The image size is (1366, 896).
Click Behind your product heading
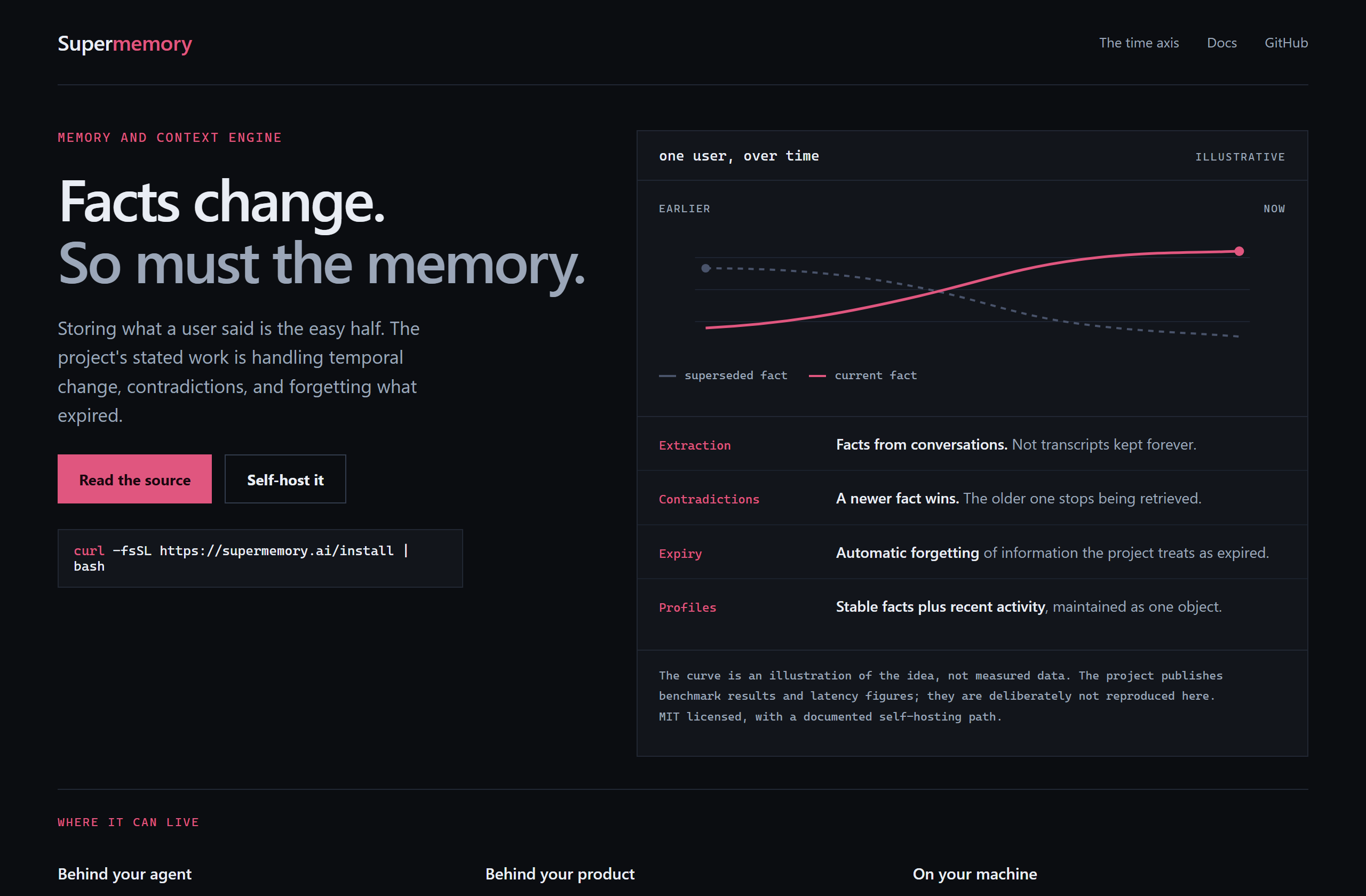[560, 874]
